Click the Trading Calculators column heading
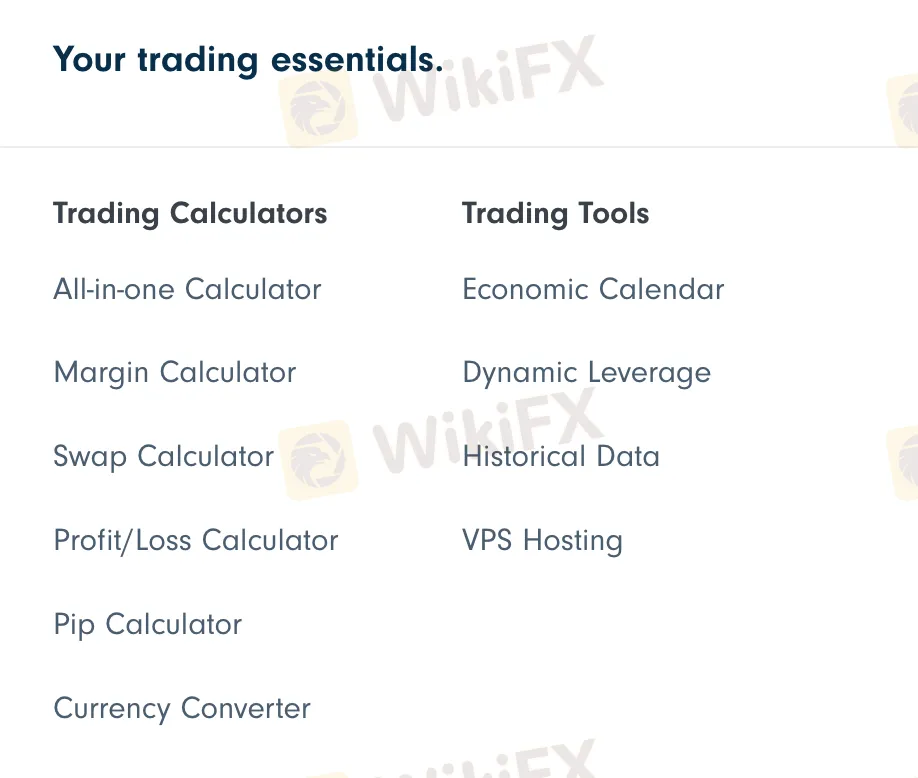The image size is (918, 778). coord(190,214)
